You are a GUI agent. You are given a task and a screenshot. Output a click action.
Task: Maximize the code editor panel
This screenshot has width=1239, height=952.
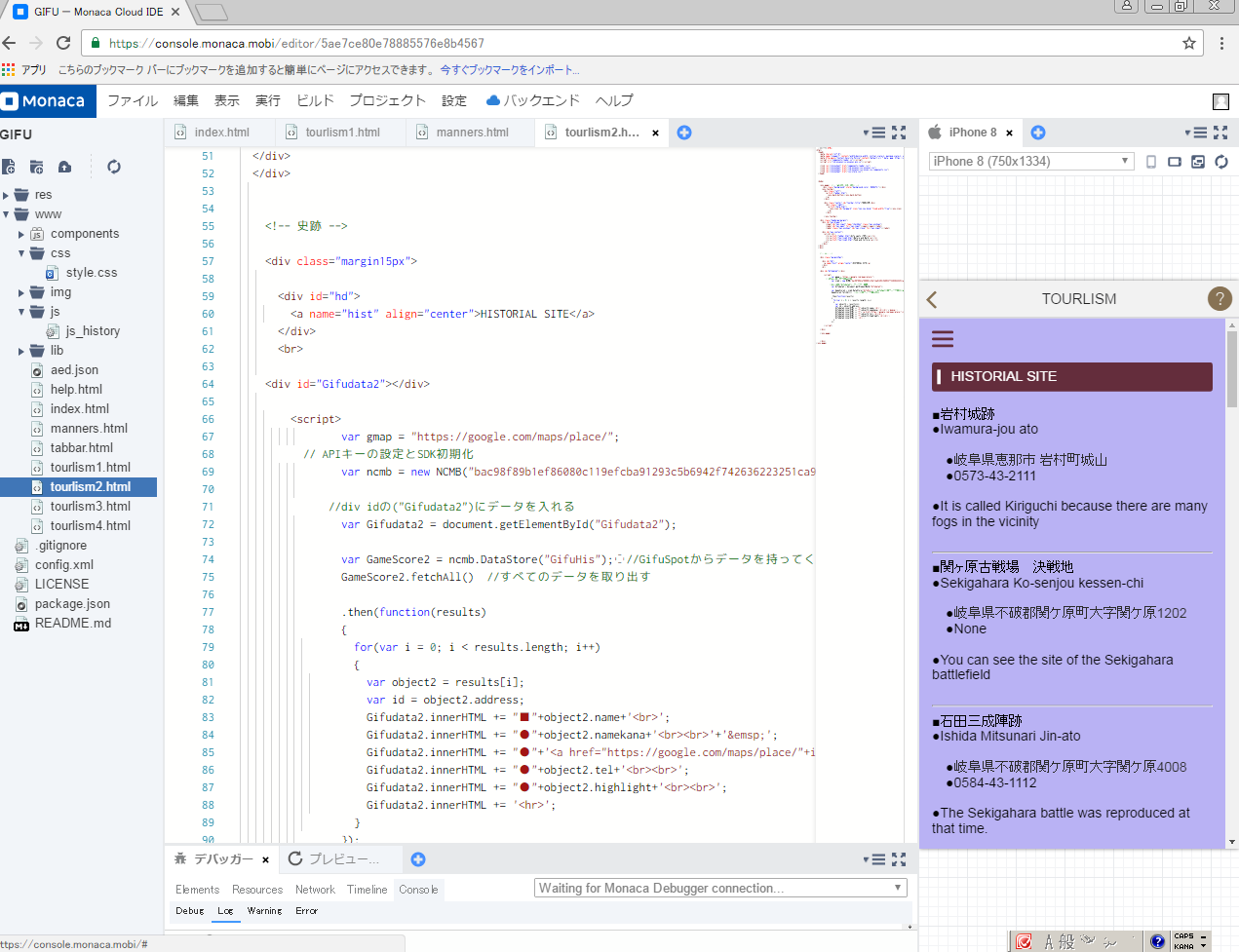tap(899, 133)
